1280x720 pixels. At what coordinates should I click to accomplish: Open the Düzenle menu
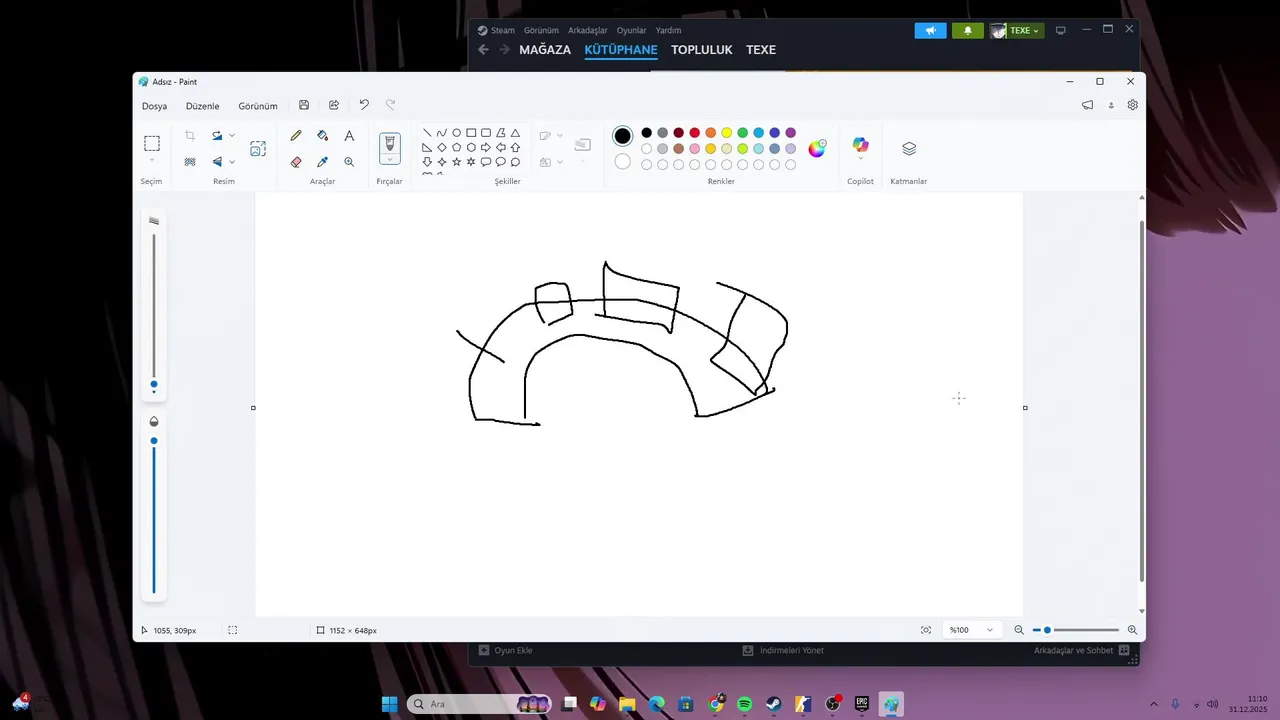[x=203, y=106]
